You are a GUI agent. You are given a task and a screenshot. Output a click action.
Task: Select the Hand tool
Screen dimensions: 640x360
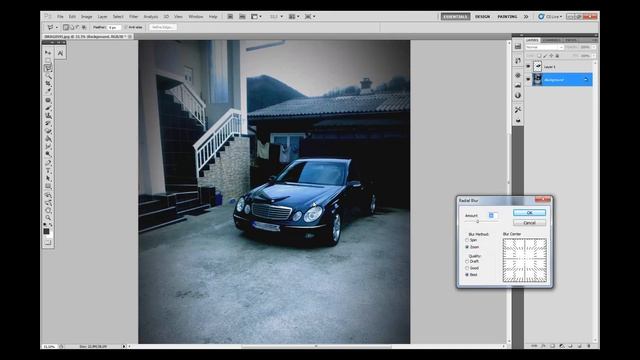click(48, 211)
